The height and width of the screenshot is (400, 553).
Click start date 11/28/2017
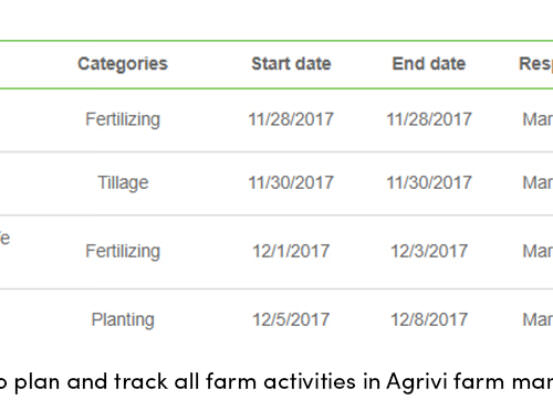[291, 119]
